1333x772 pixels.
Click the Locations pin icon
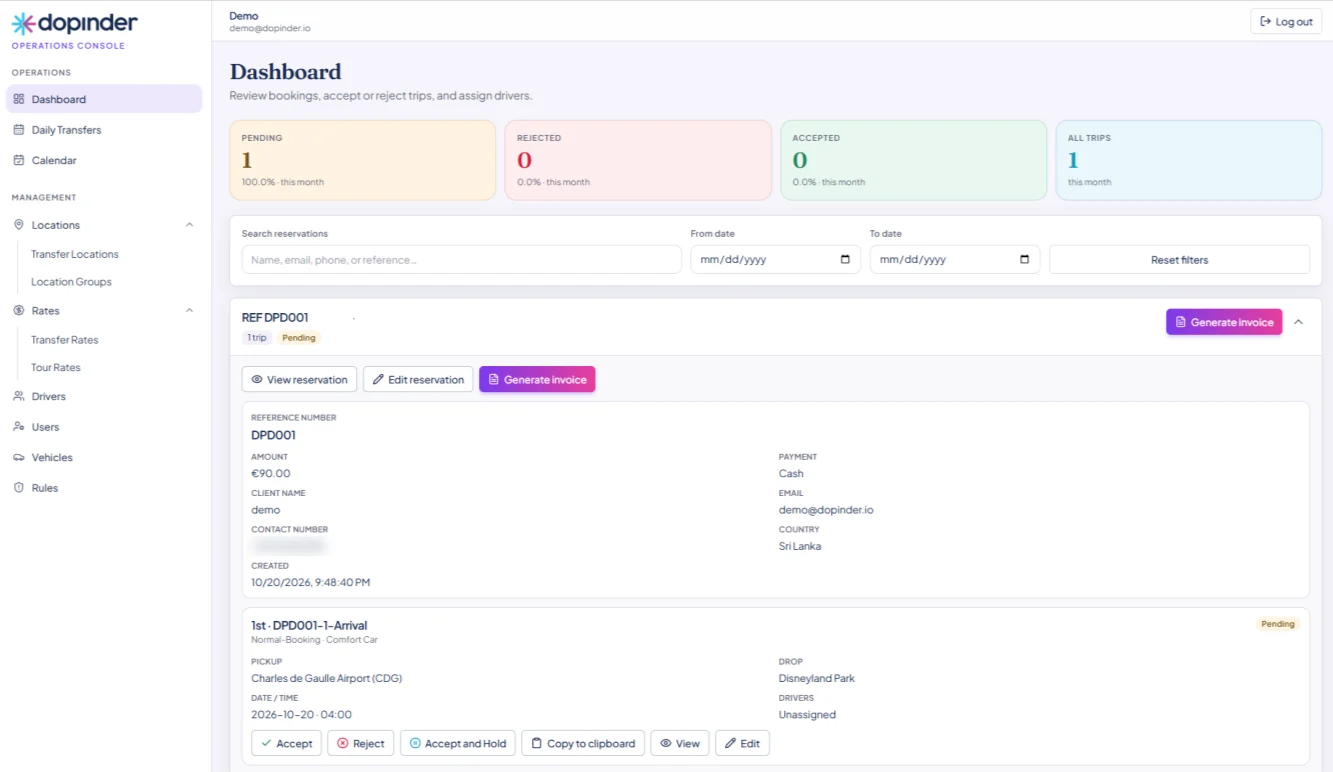pos(19,225)
